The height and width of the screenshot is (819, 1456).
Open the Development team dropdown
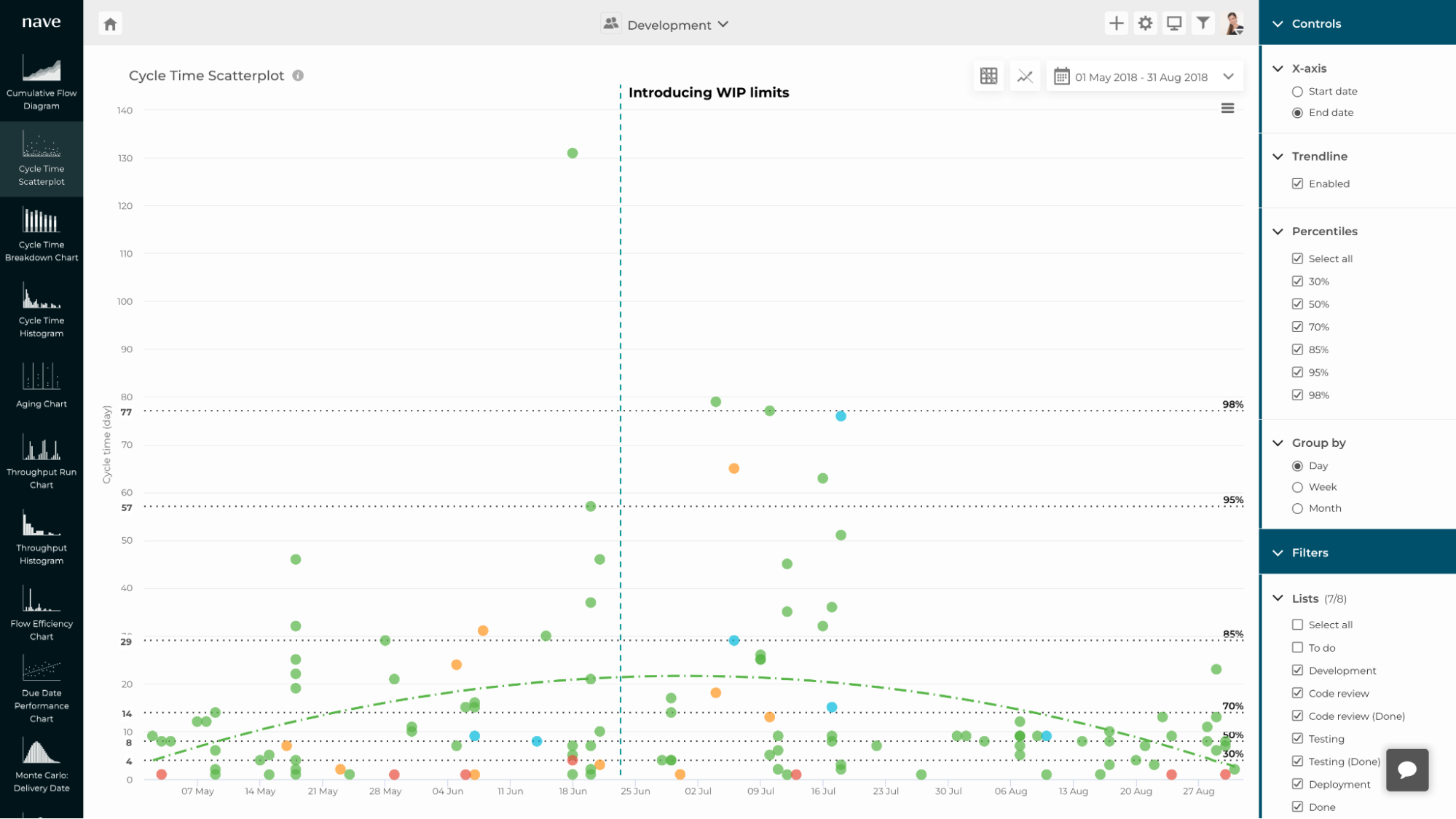(x=669, y=25)
